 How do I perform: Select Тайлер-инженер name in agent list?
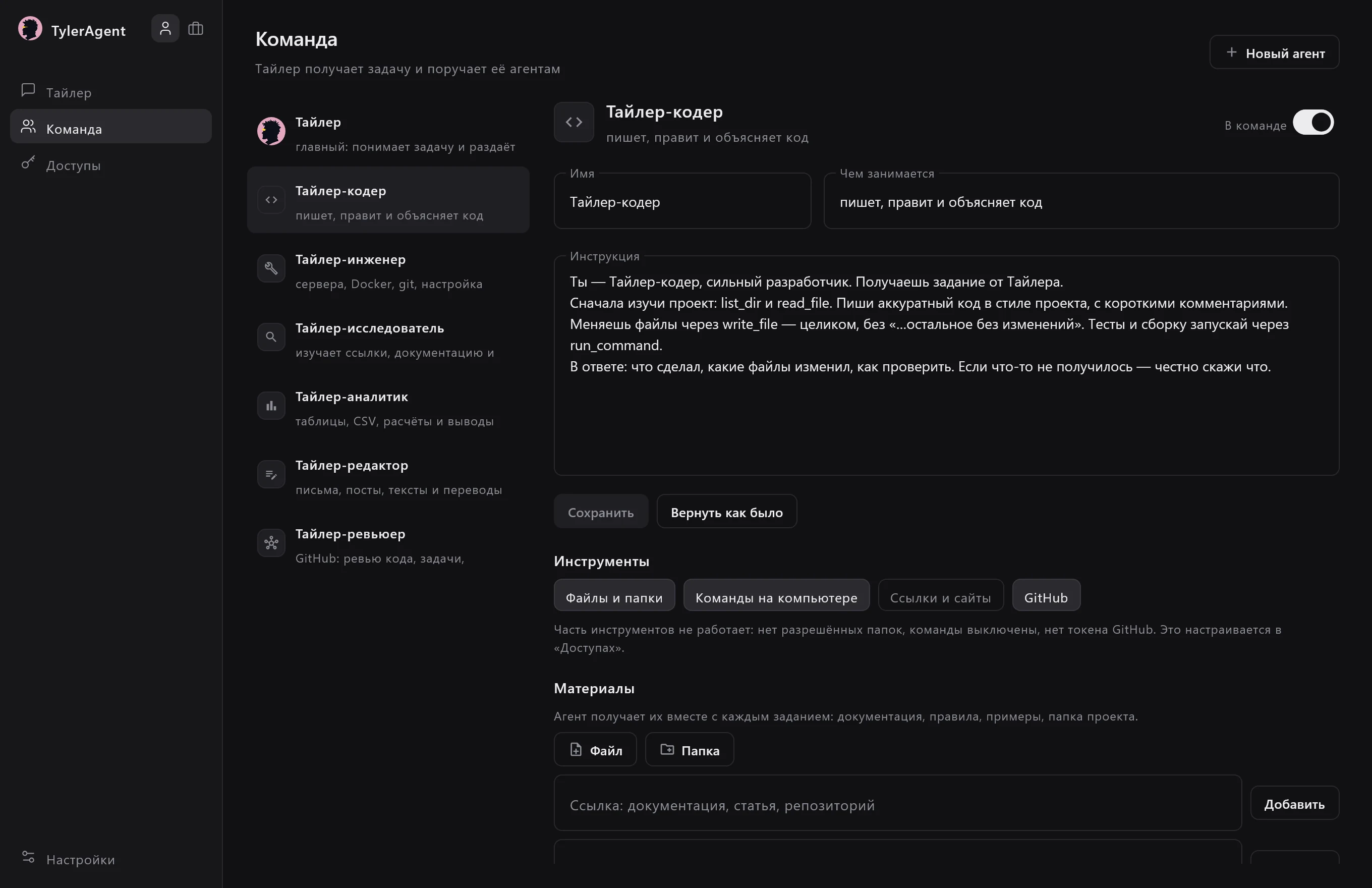351,259
